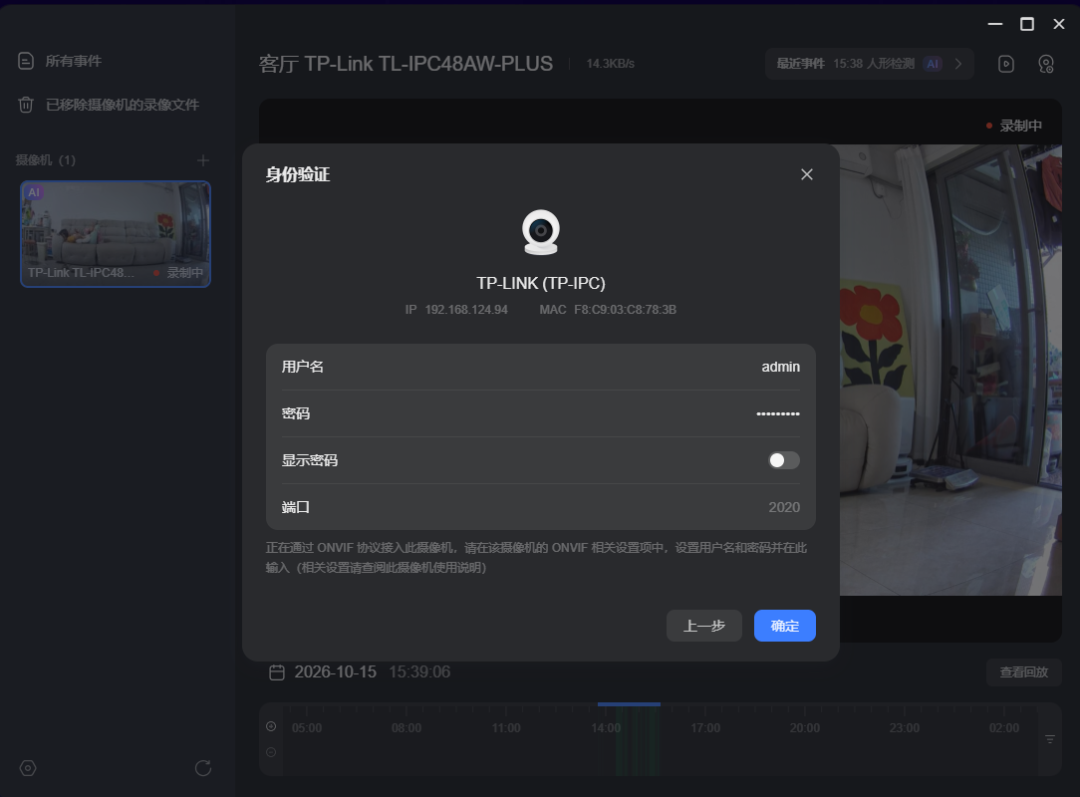
Task: Click the 确定 button
Action: click(785, 625)
